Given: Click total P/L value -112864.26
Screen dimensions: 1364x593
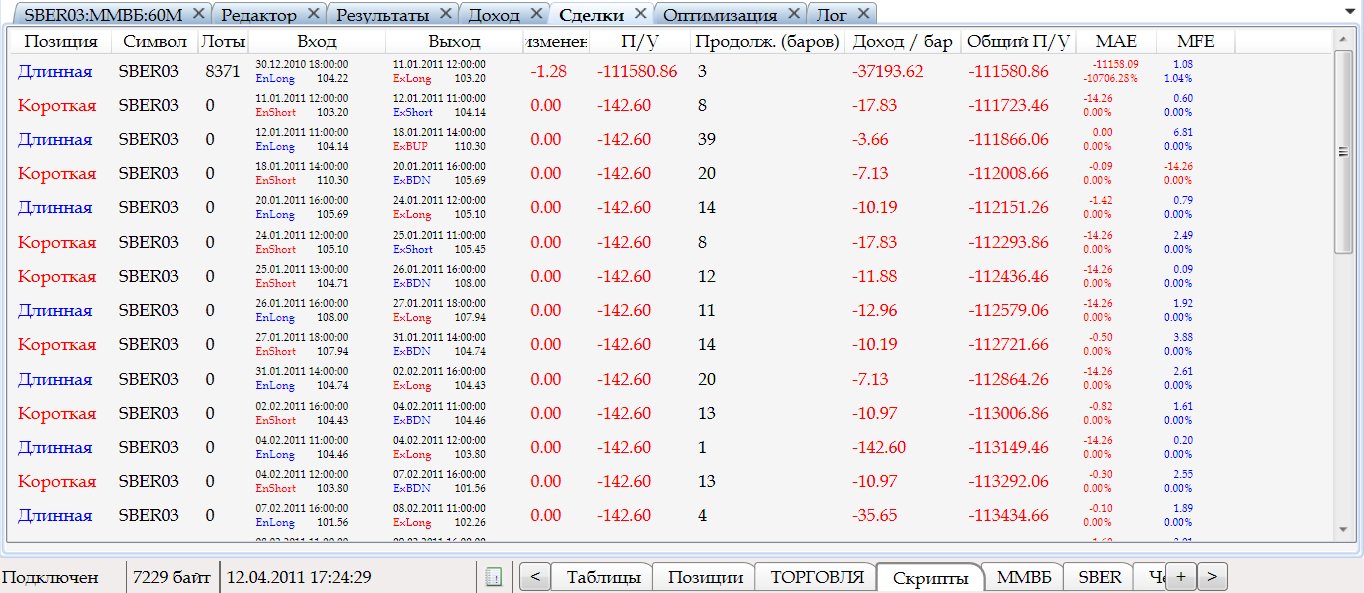Looking at the screenshot, I should click(x=1008, y=379).
